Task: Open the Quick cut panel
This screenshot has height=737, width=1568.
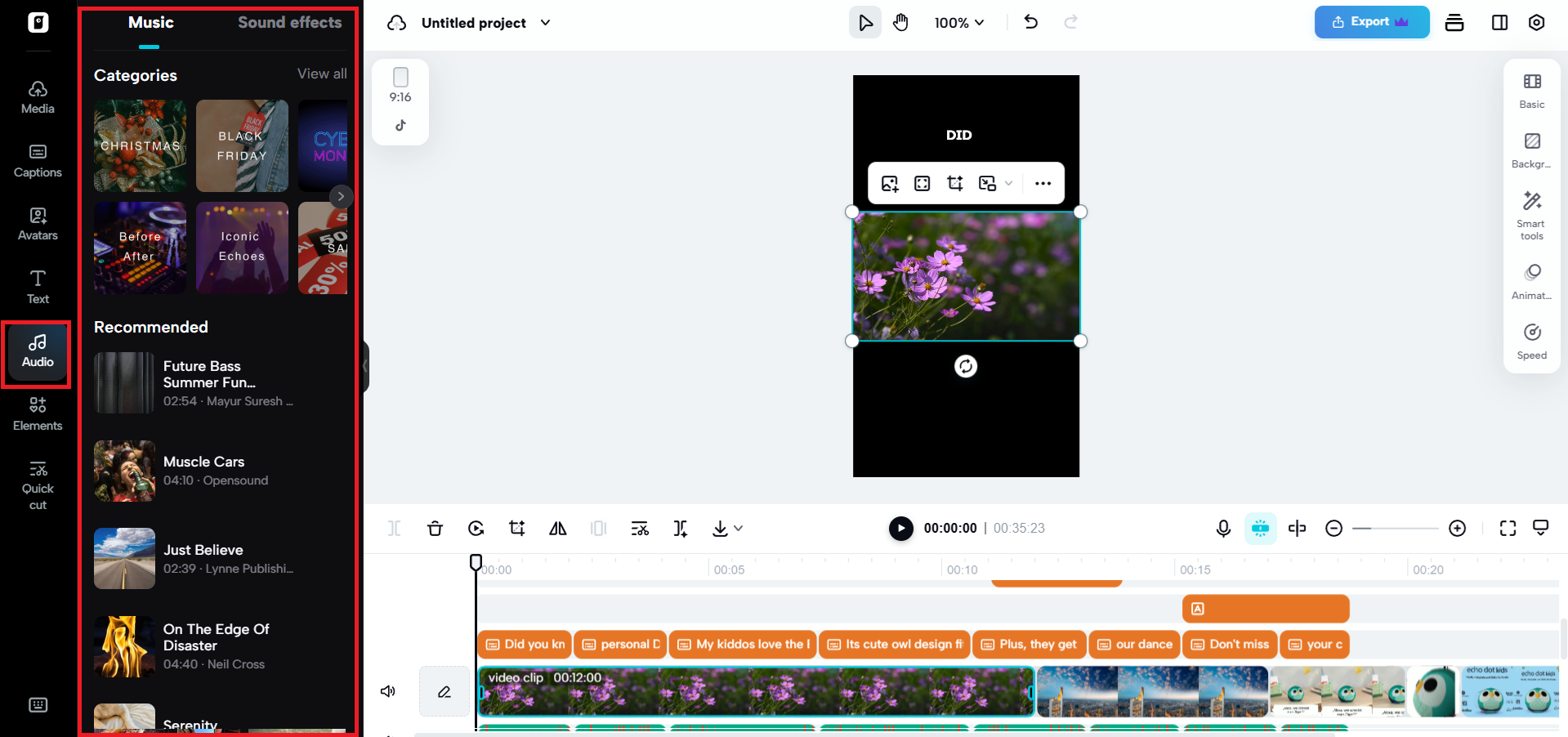Action: coord(38,485)
